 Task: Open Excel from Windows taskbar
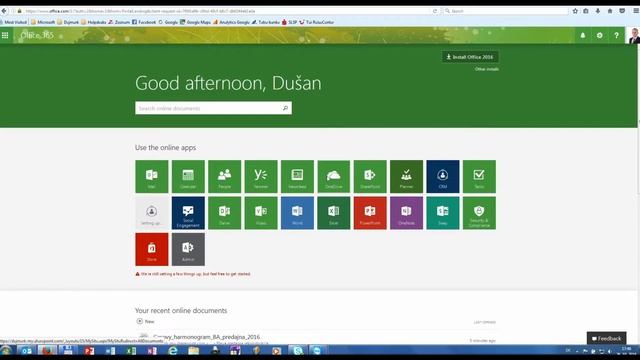[131, 351]
